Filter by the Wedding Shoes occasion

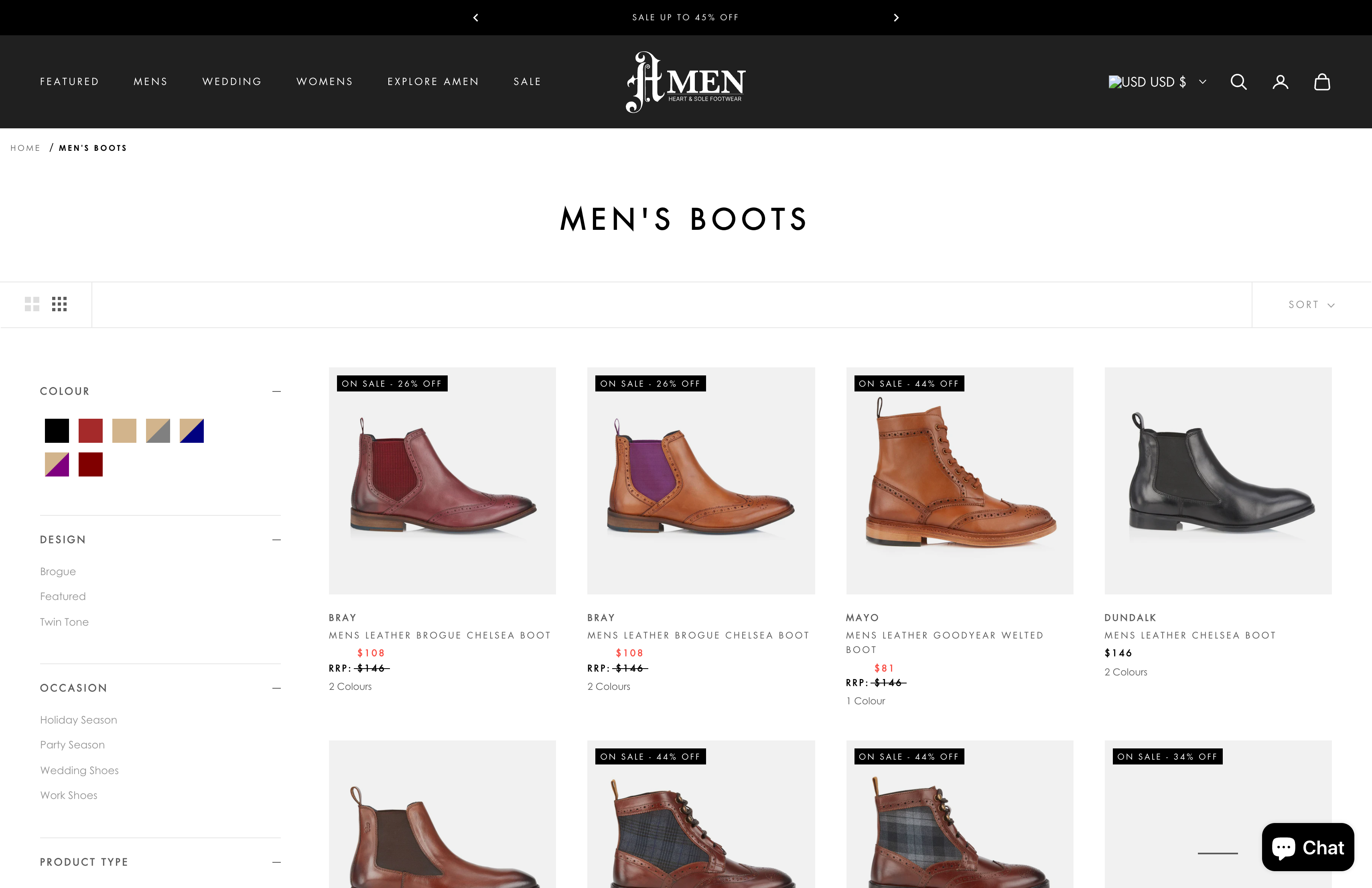[x=79, y=770]
